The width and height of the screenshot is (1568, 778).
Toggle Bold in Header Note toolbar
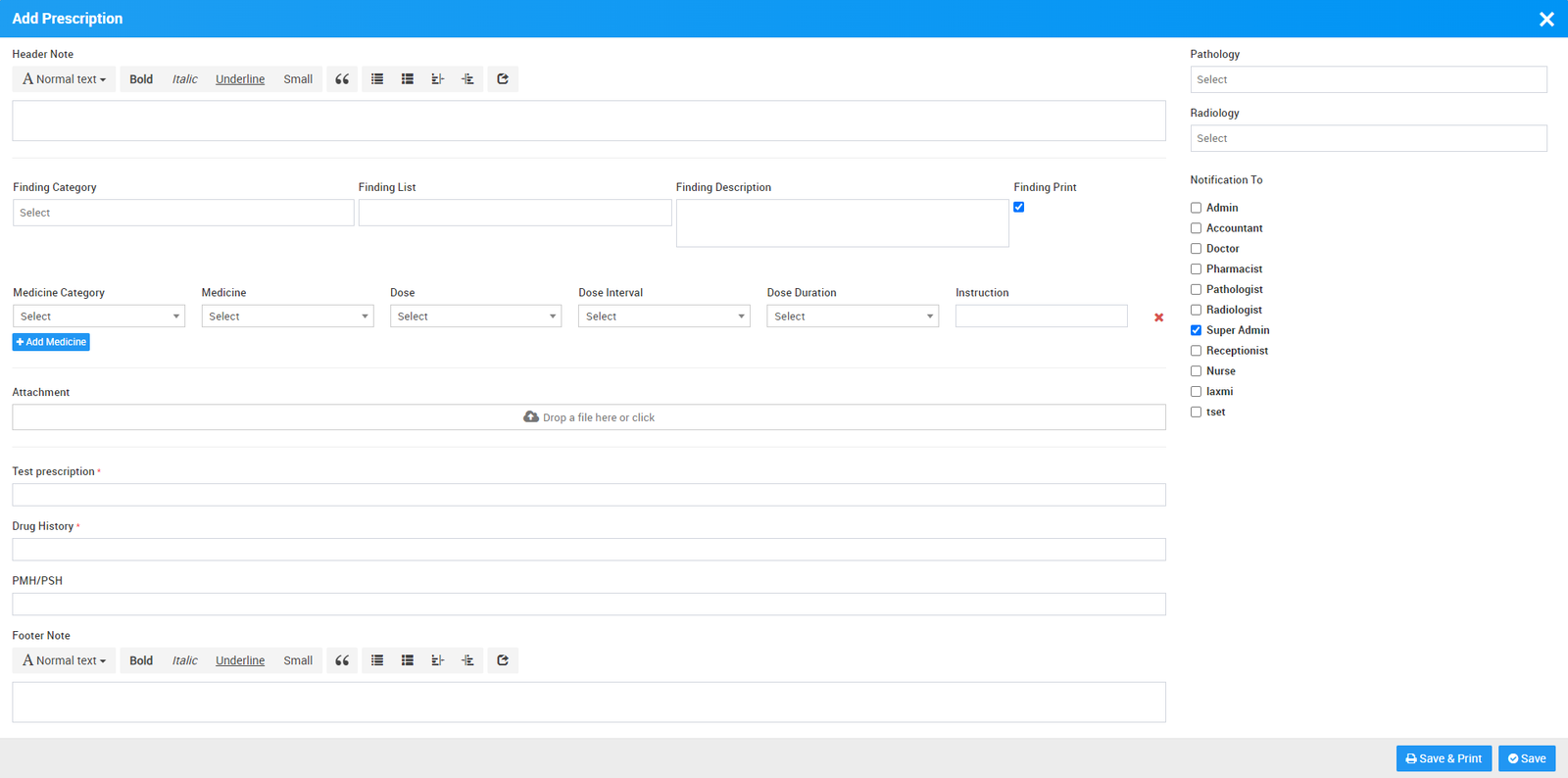click(141, 79)
